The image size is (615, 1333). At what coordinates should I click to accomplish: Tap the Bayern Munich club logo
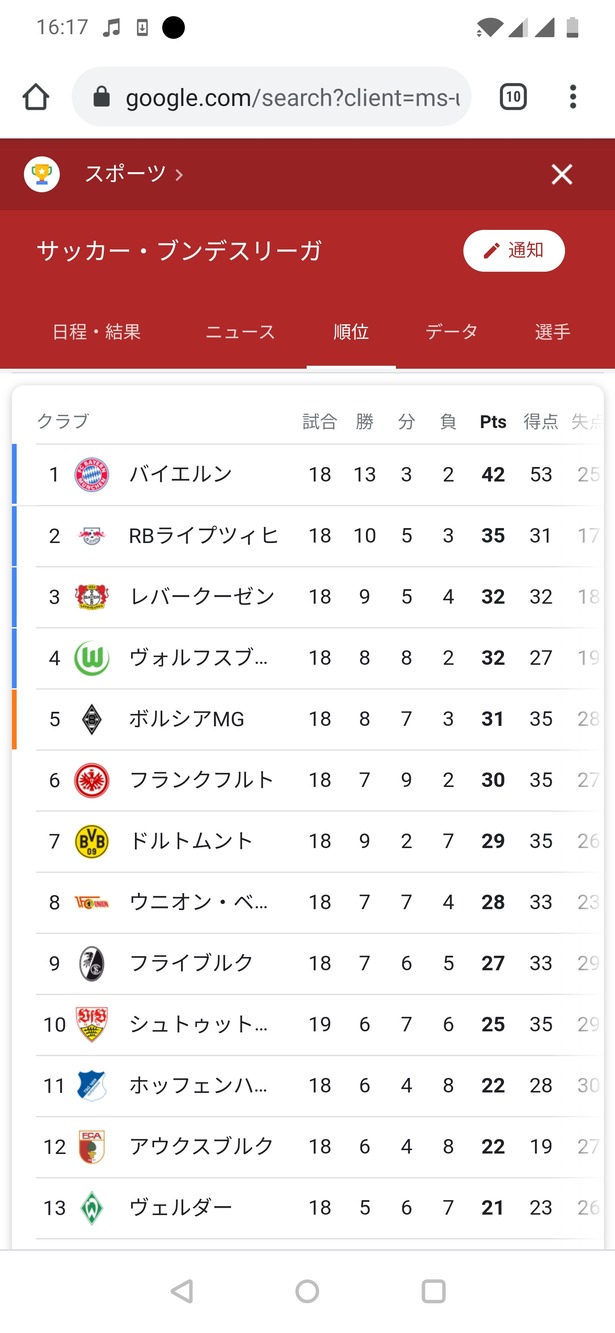point(92,474)
